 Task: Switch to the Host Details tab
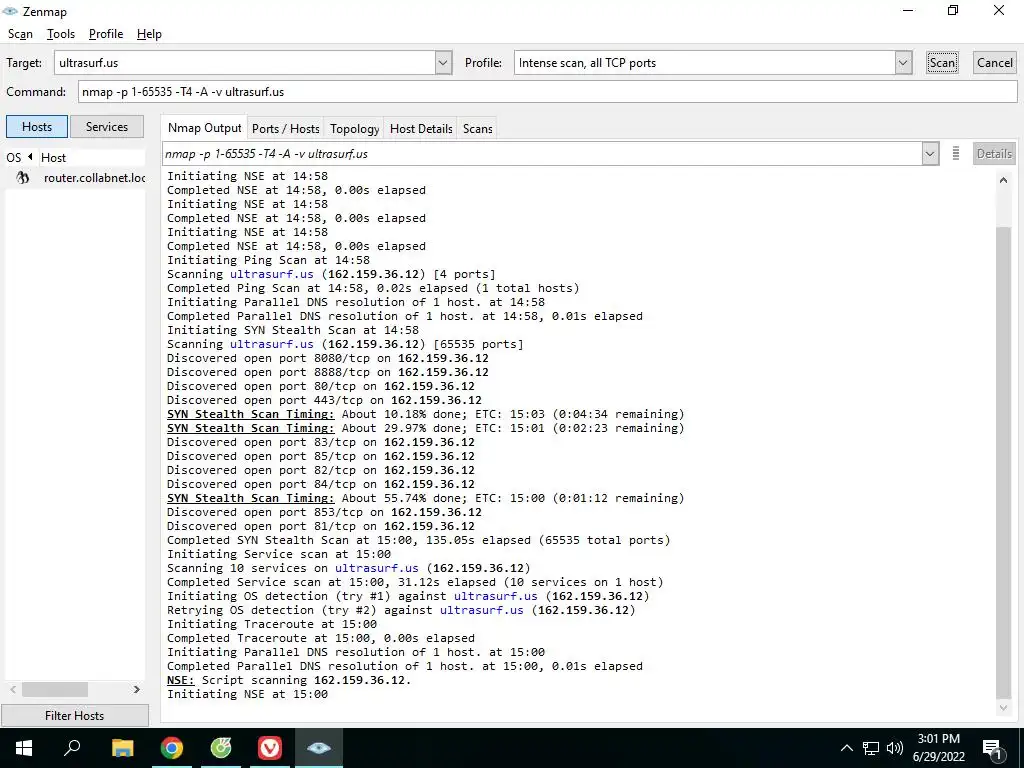pos(421,129)
